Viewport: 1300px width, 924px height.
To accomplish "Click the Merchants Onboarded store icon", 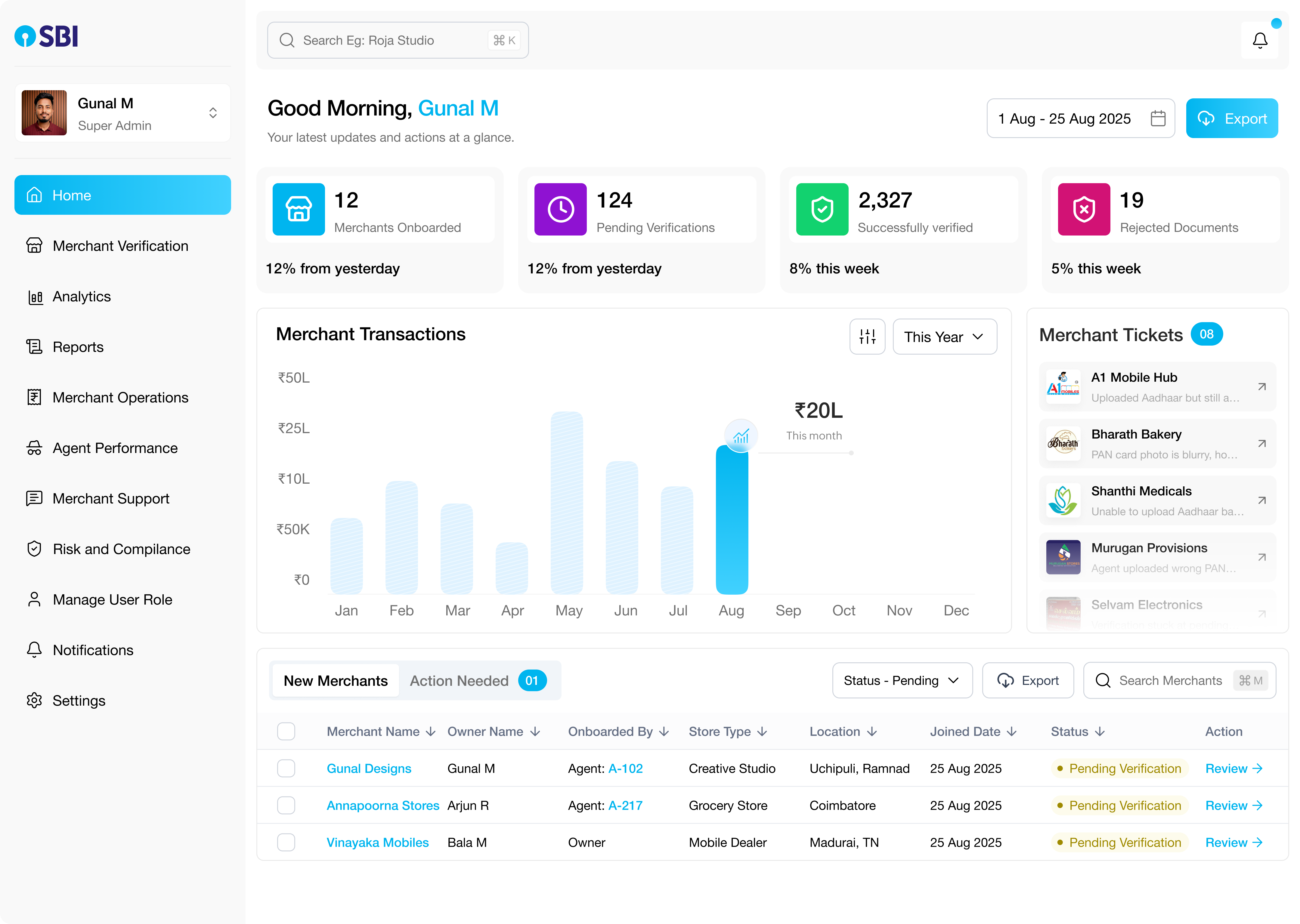I will [299, 209].
